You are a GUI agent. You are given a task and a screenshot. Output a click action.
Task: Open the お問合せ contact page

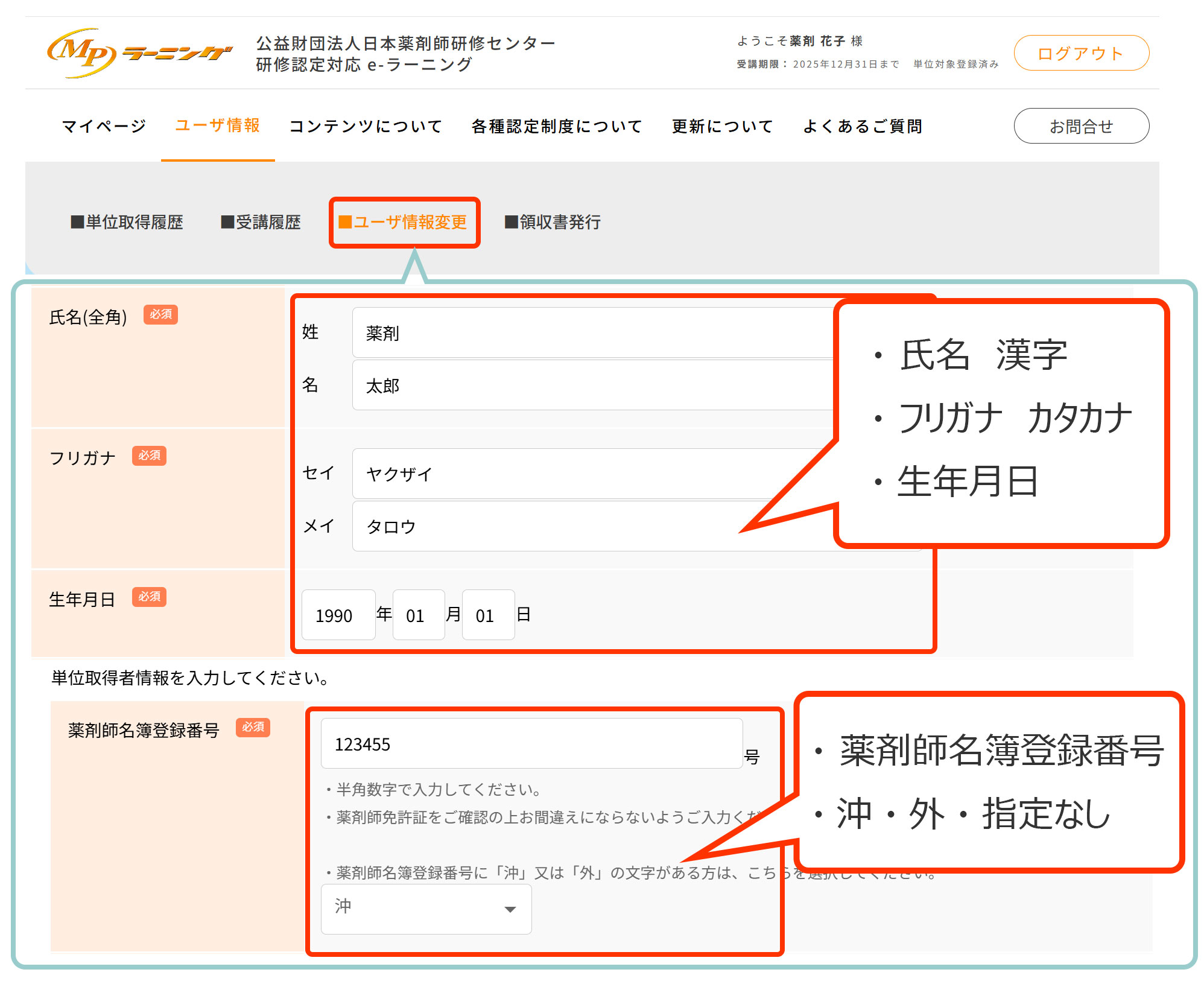[1082, 125]
